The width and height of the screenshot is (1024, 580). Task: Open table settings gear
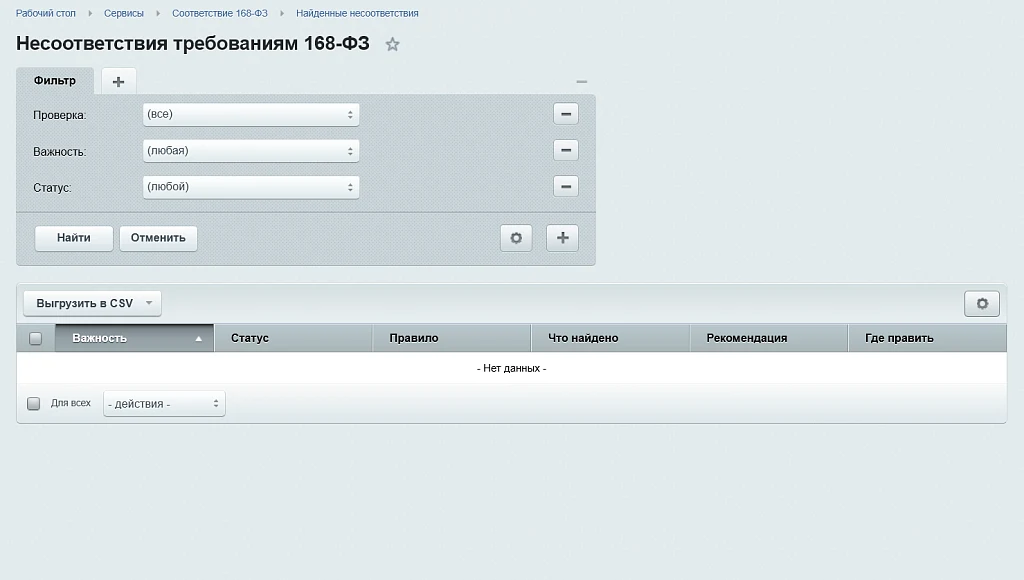pos(982,304)
